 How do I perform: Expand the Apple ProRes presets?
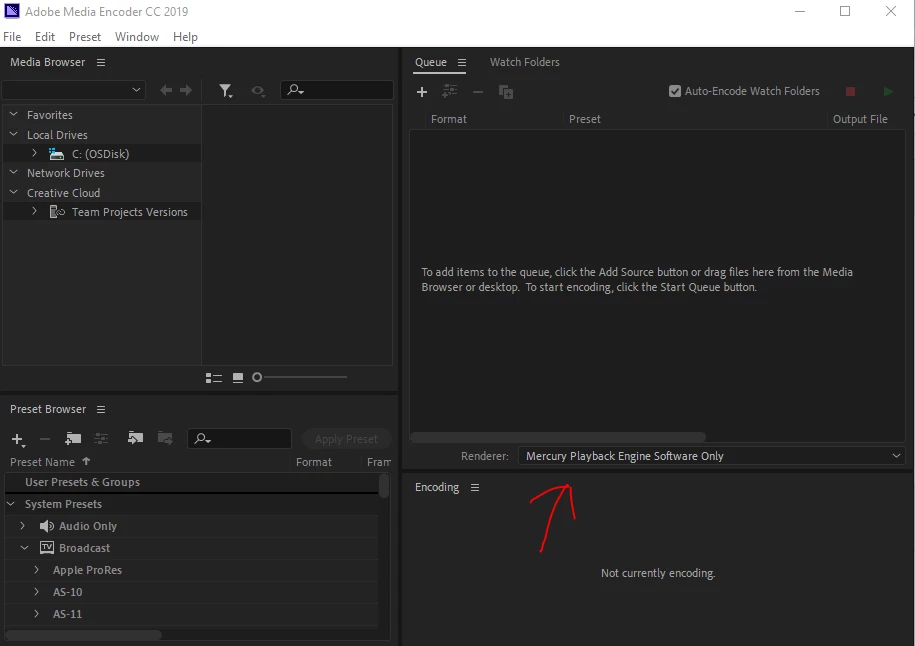[x=36, y=570]
